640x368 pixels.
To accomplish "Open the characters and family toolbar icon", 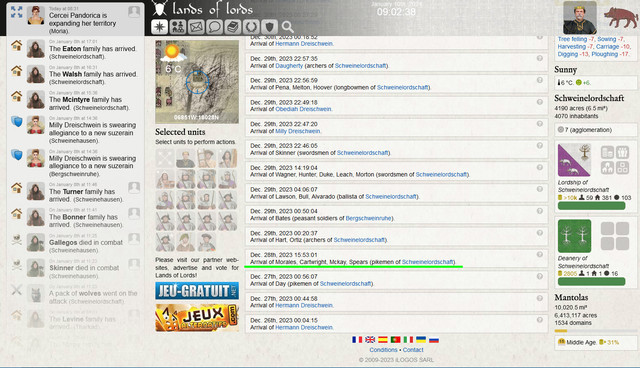I will click(x=178, y=27).
